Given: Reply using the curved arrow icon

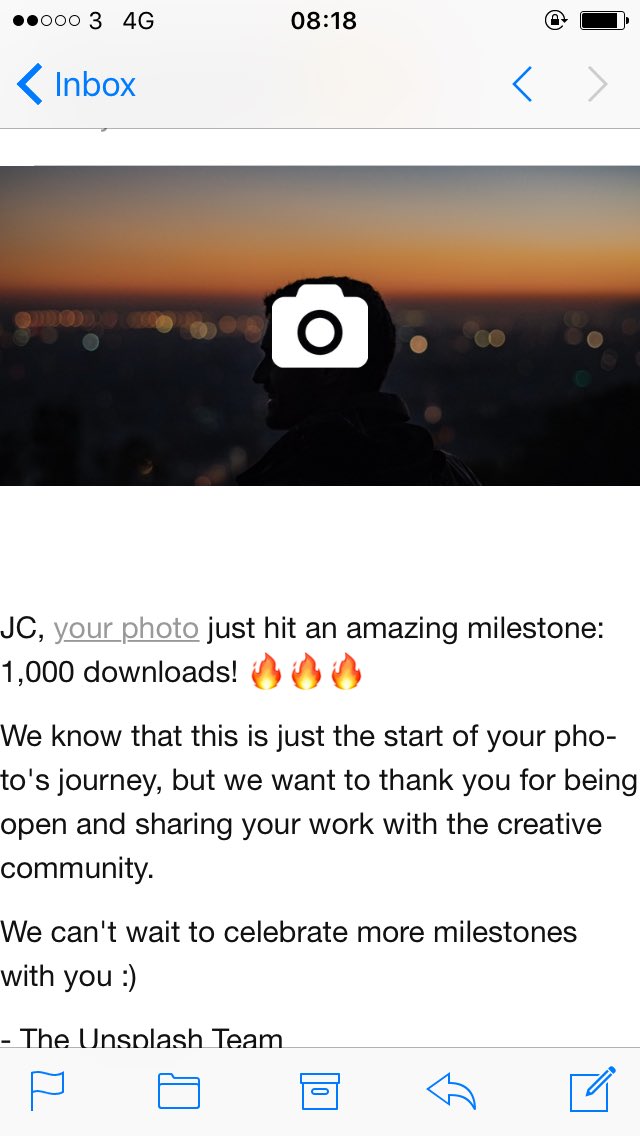Looking at the screenshot, I should coord(452,1091).
